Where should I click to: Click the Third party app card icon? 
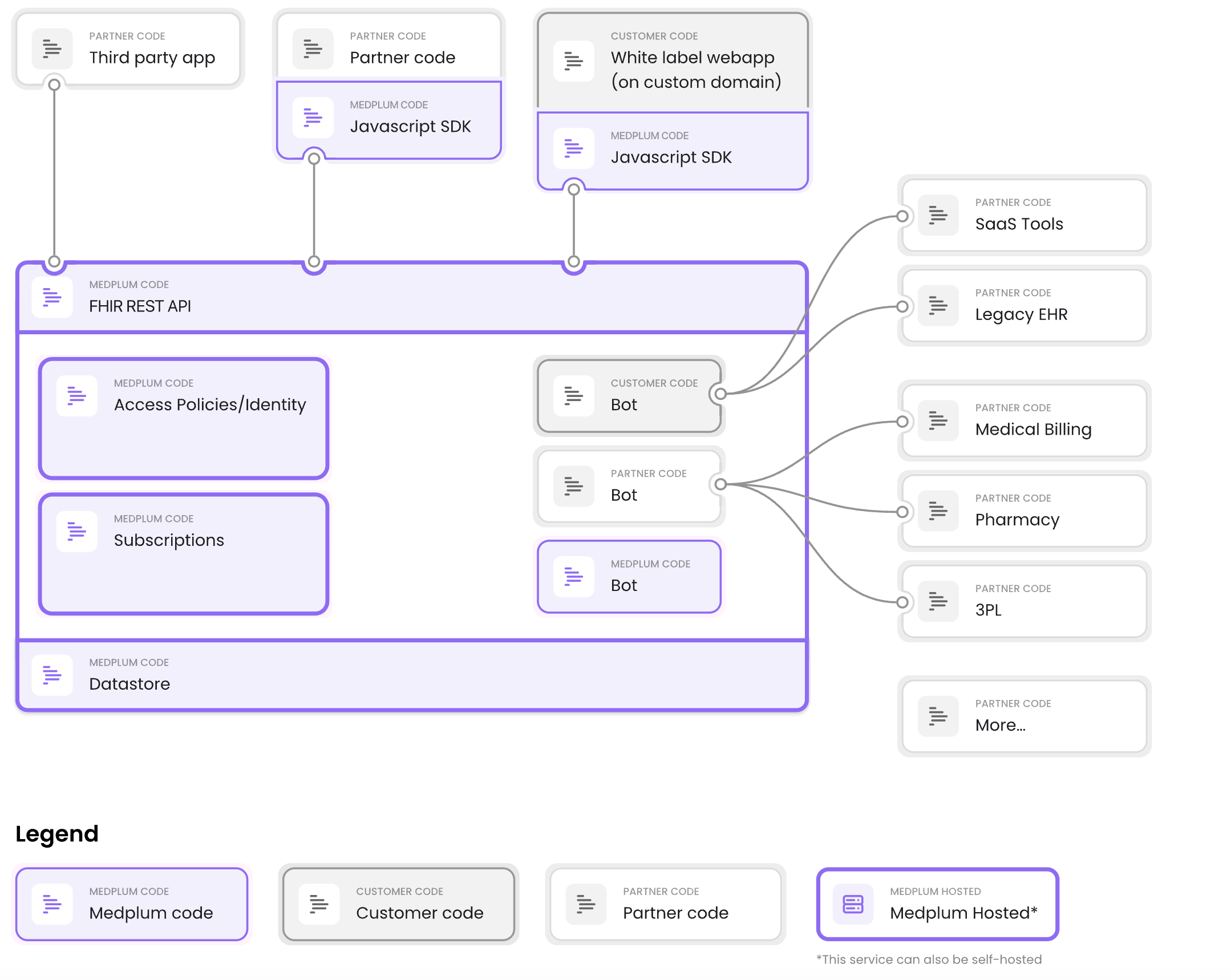coord(52,48)
